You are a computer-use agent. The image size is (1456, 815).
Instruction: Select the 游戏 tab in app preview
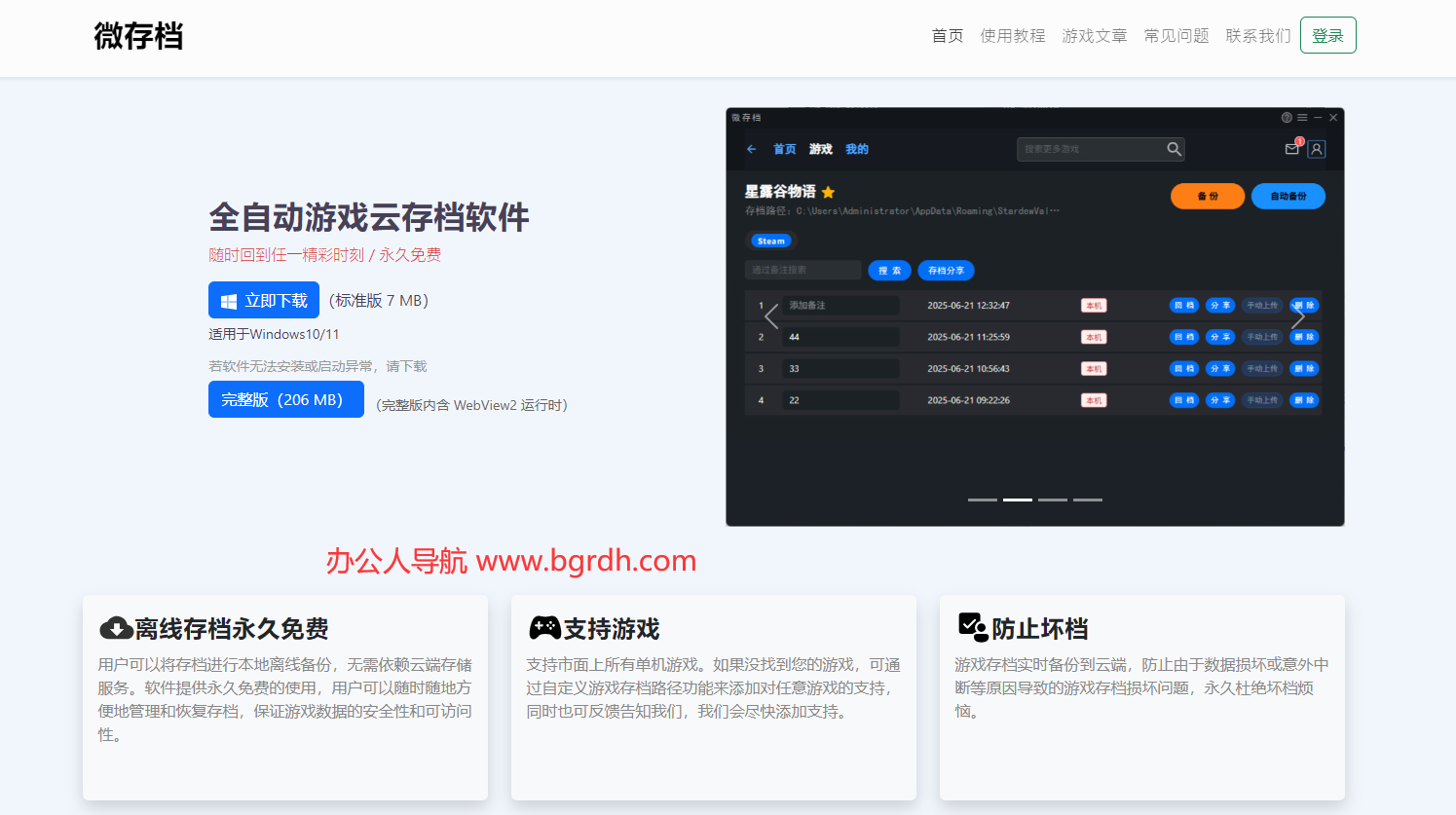pos(821,149)
